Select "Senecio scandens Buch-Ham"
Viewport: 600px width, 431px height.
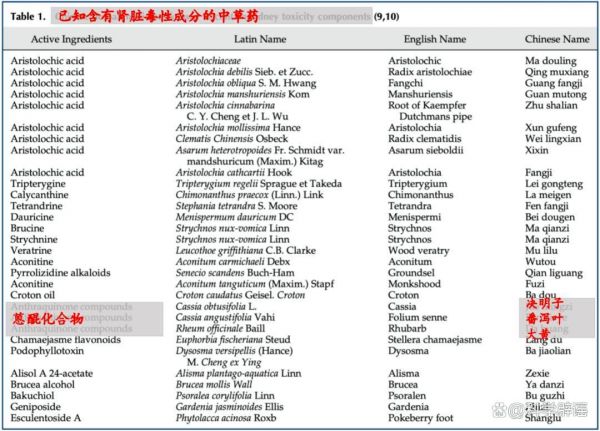tap(235, 273)
